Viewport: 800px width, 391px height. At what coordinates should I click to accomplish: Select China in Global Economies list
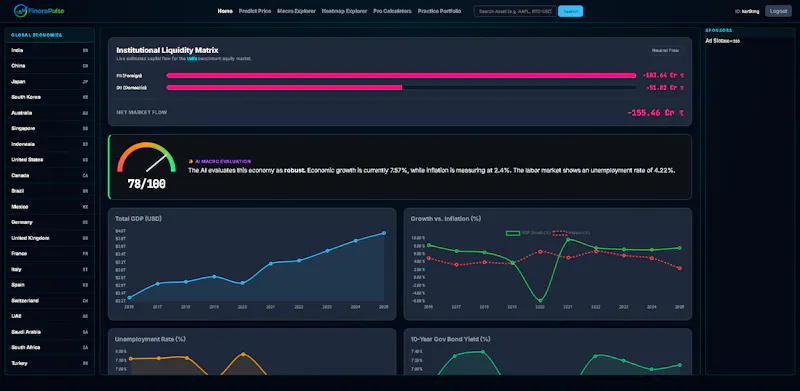49,66
